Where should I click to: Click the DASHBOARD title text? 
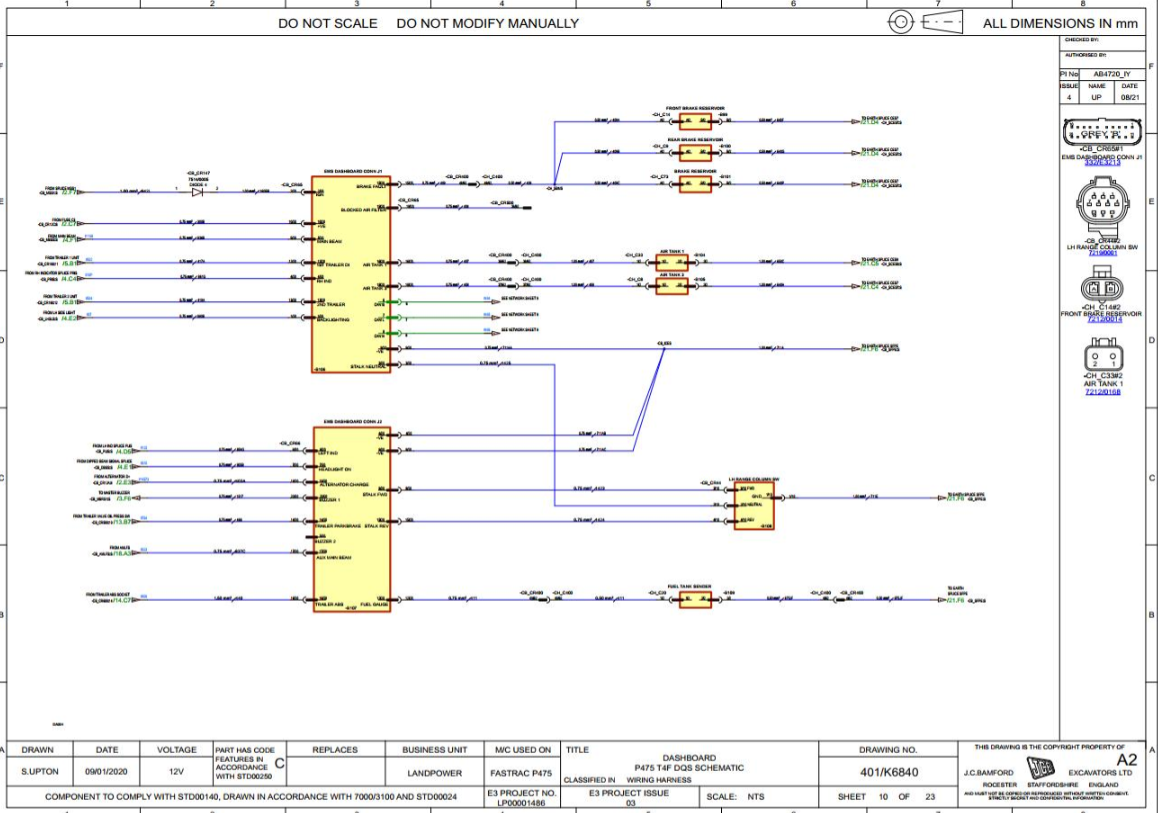[x=689, y=758]
